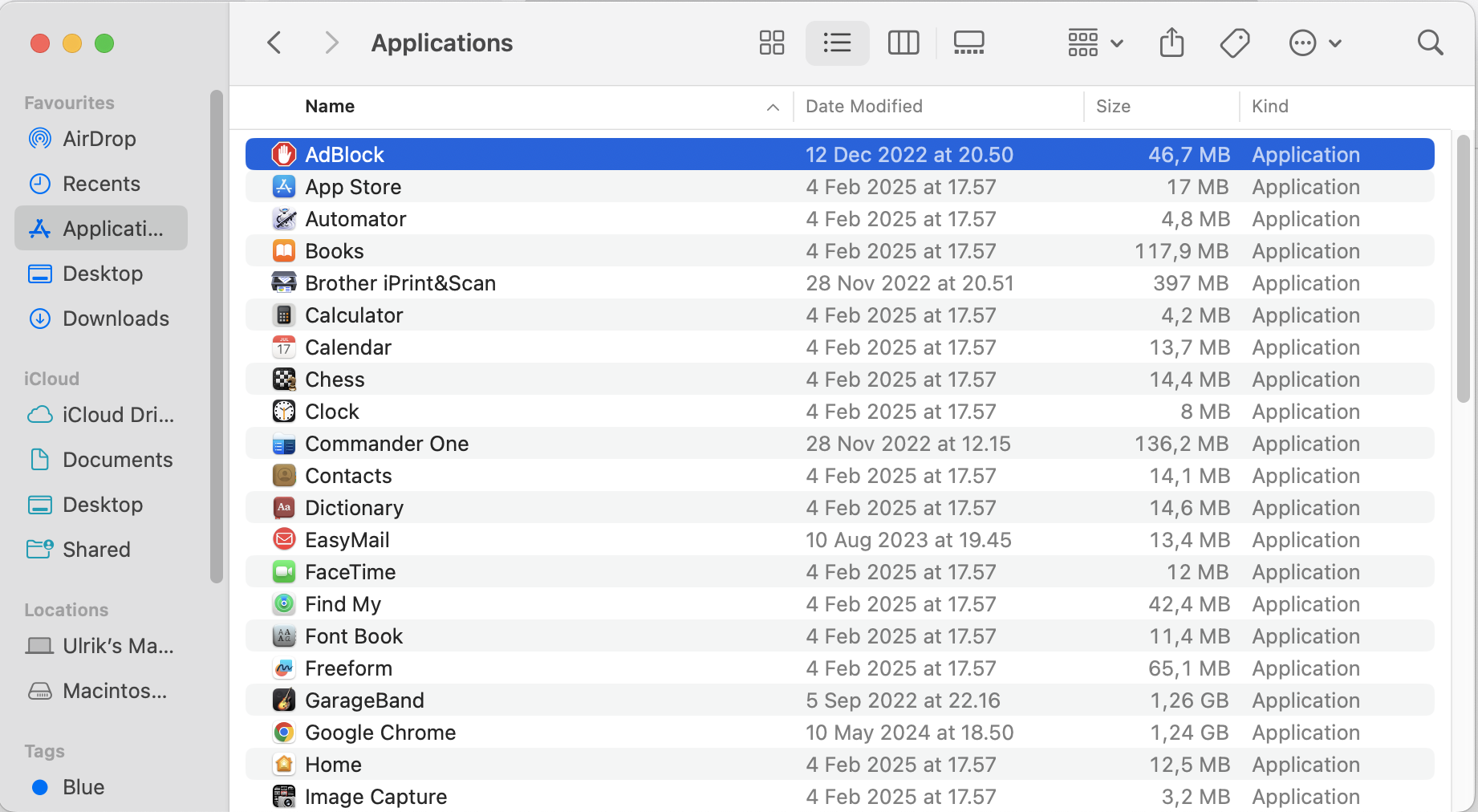
Task: Launch GarageBand from the list
Action: click(364, 700)
